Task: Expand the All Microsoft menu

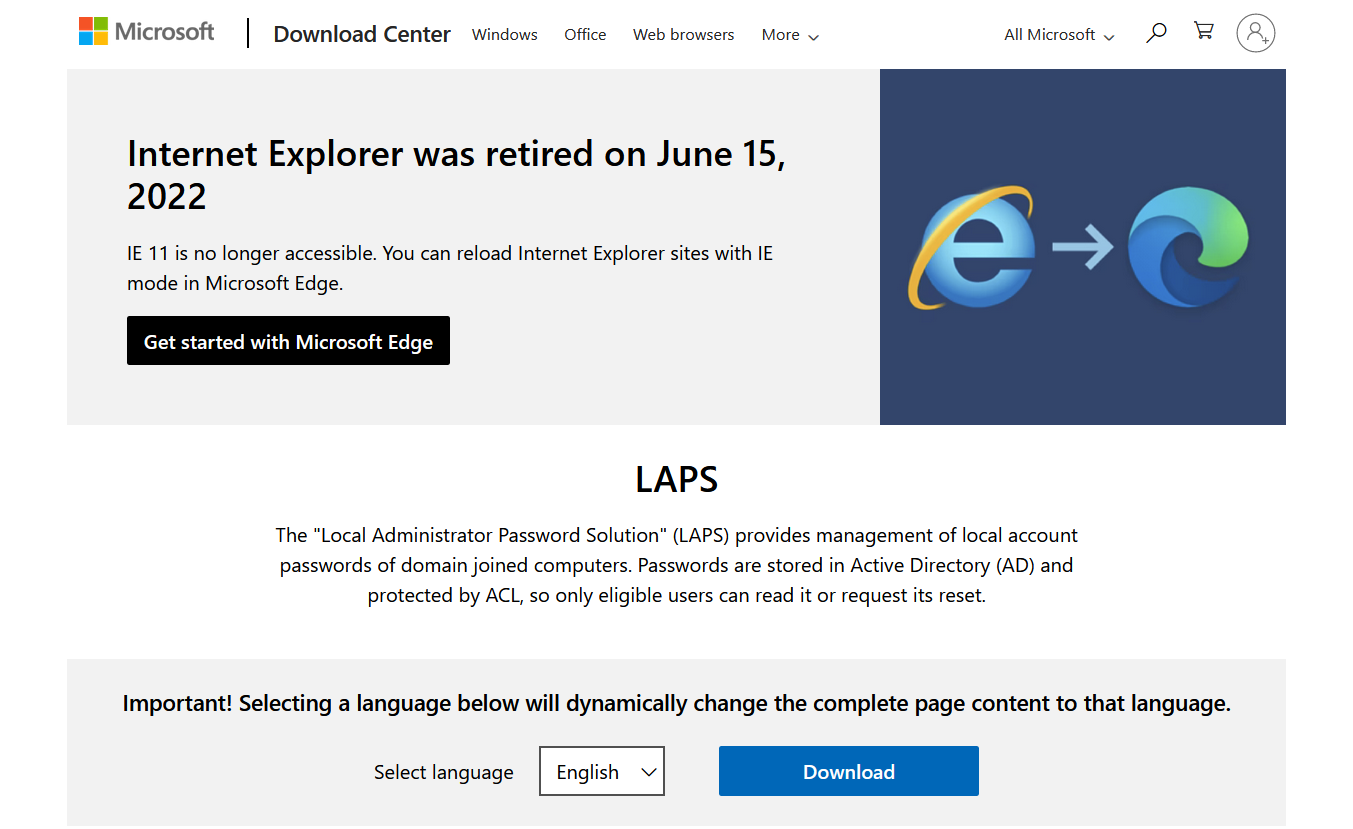Action: 1059,35
